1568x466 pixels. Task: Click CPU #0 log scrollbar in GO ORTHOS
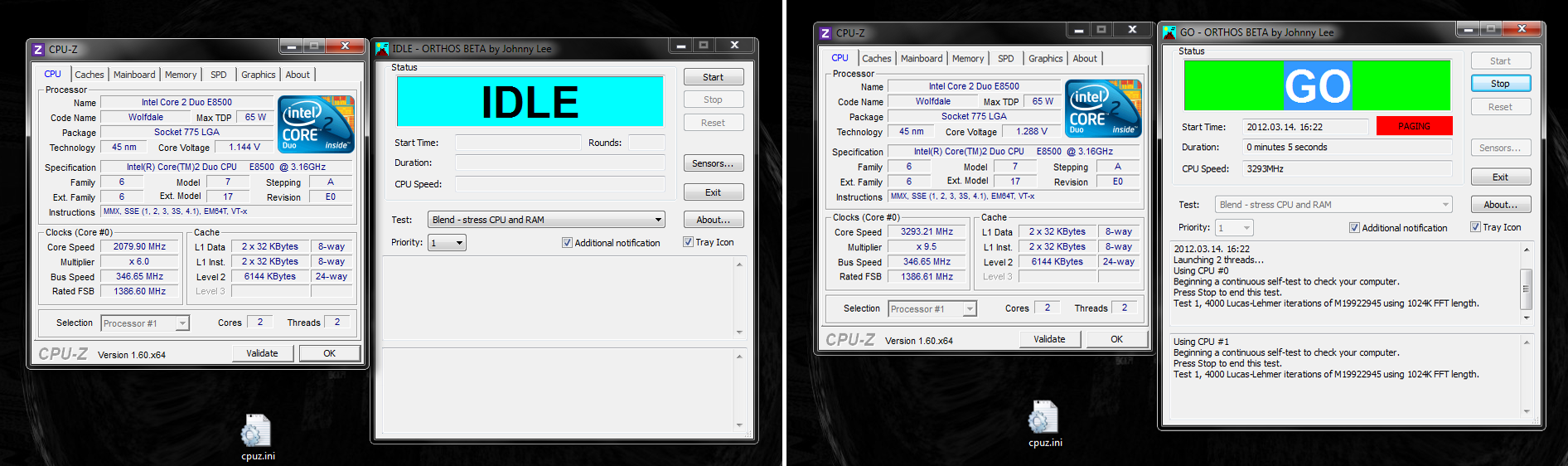[x=1527, y=284]
